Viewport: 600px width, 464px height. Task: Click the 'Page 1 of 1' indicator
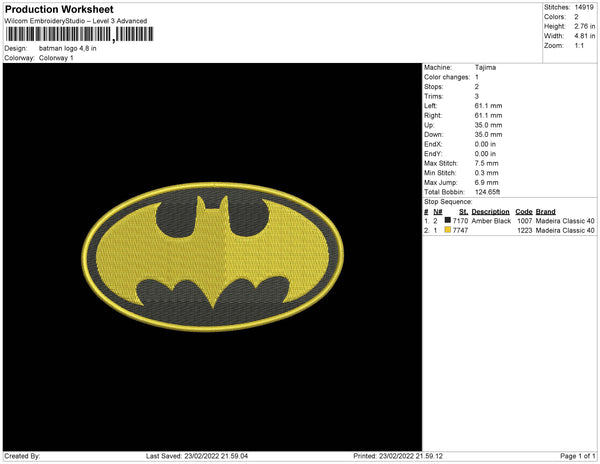[578, 456]
